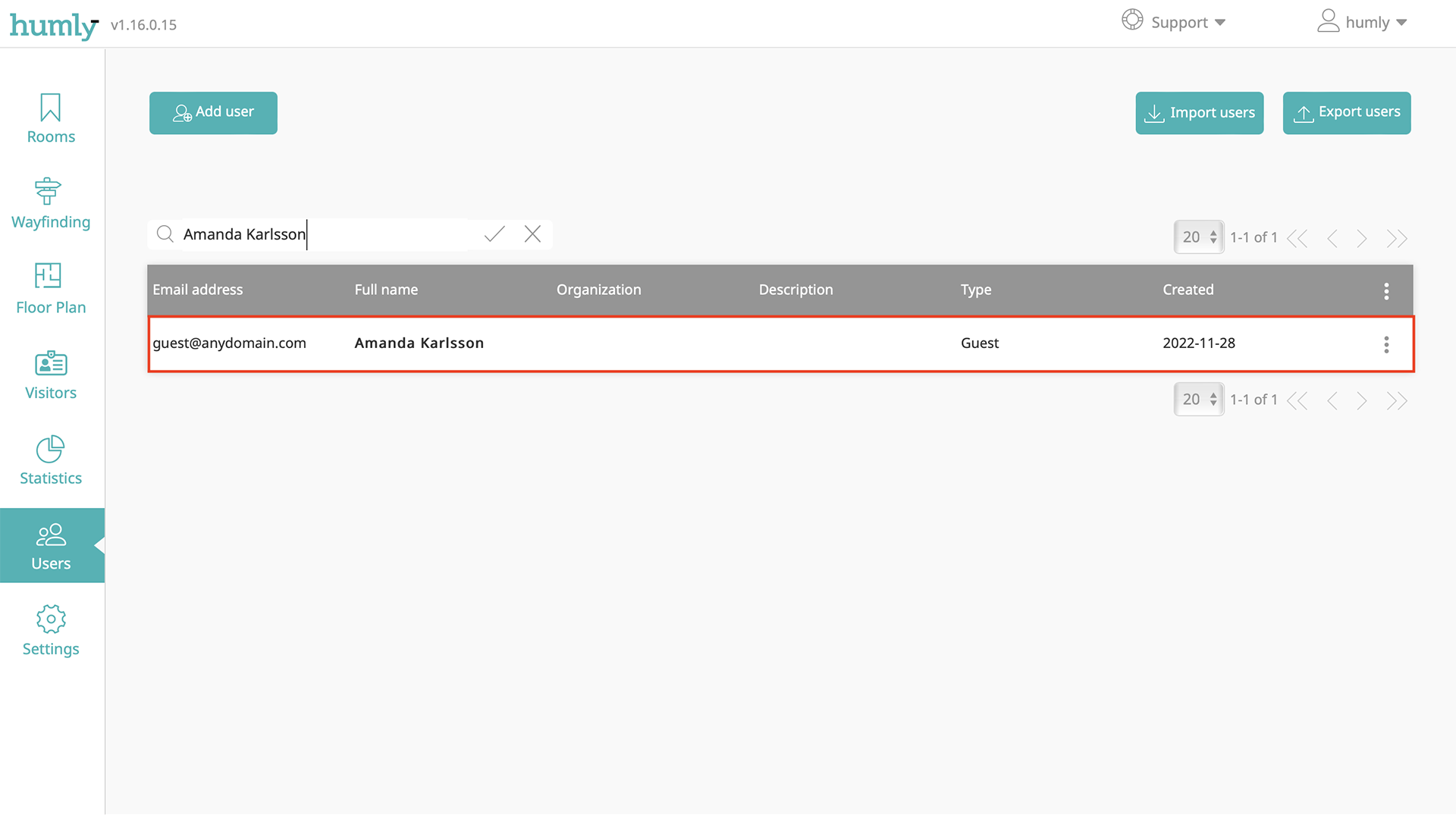Click the version label v1.16.0.15
This screenshot has width=1456, height=815.
143,25
